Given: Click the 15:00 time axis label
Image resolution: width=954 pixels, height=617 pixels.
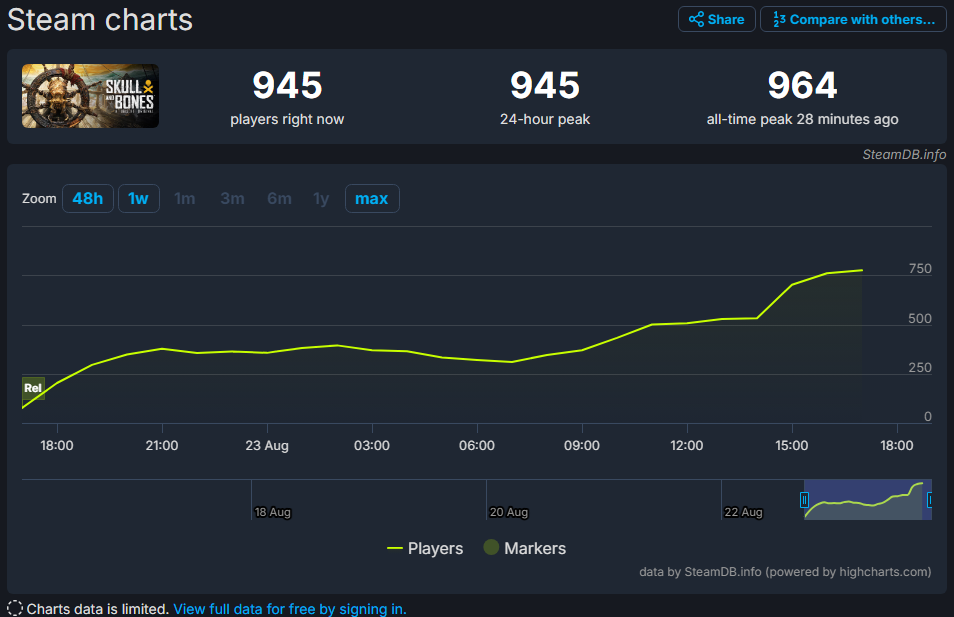Looking at the screenshot, I should pos(792,445).
